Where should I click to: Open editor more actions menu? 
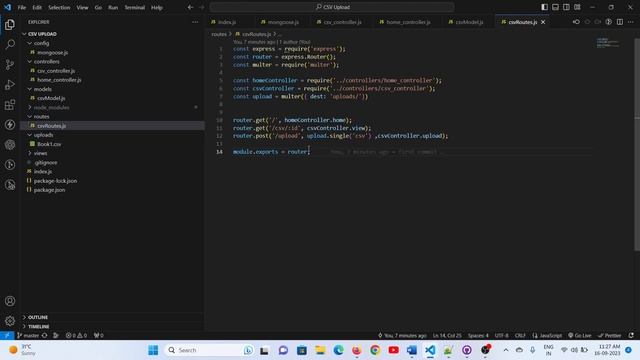pos(631,22)
